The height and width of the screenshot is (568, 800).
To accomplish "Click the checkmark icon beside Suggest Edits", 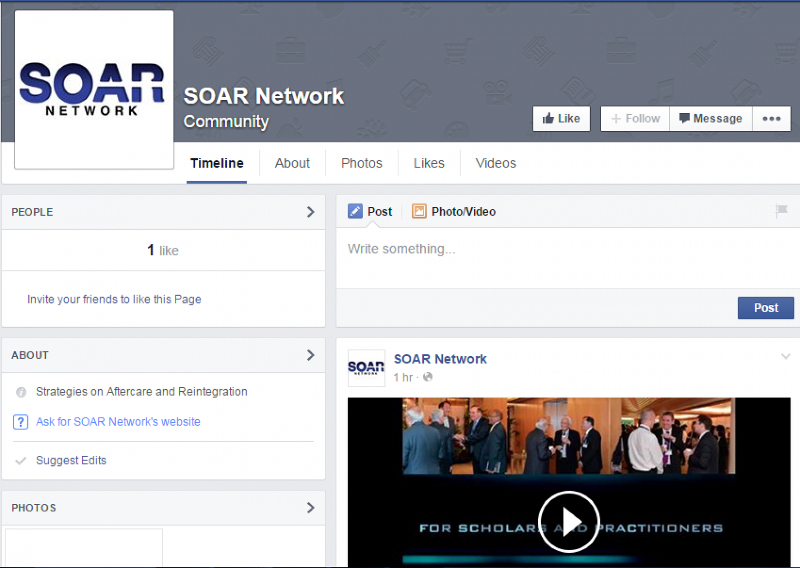I will 20,461.
